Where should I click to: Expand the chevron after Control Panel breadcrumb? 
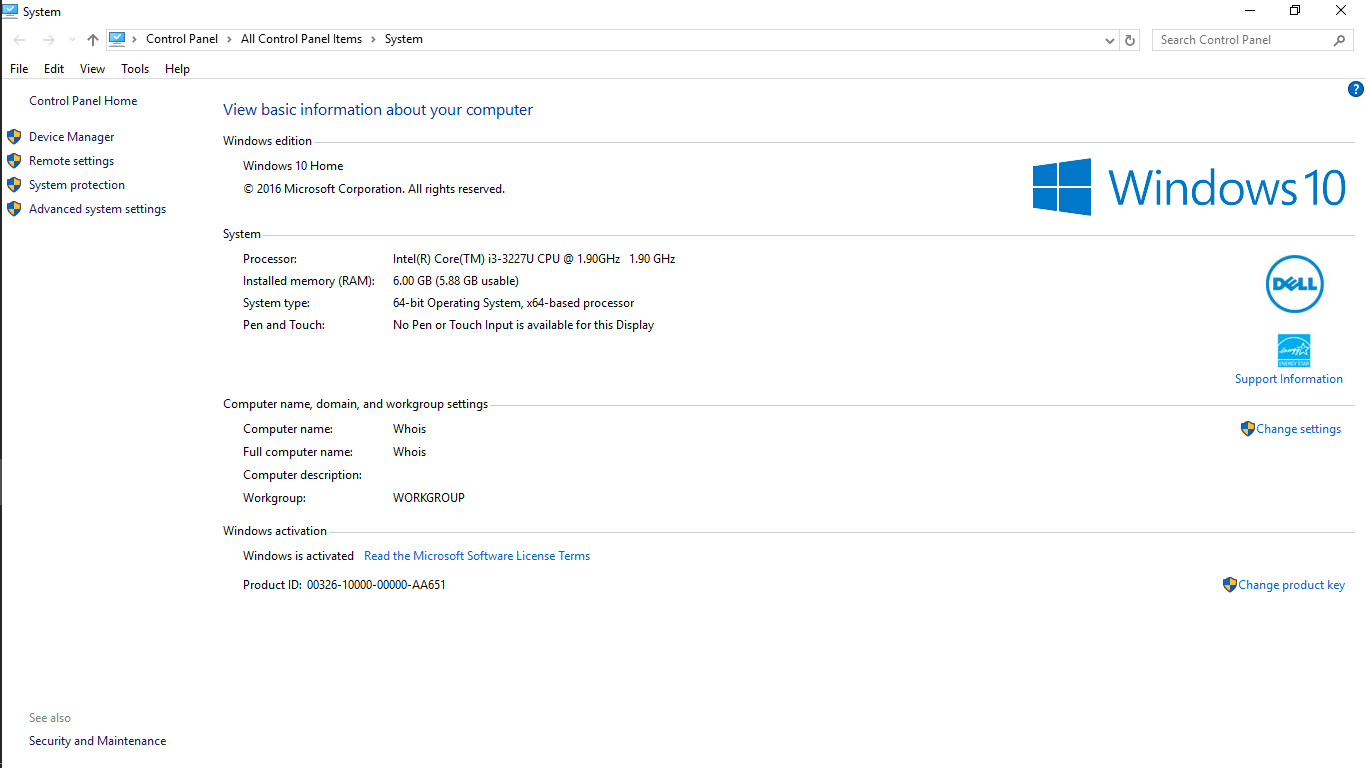point(230,39)
